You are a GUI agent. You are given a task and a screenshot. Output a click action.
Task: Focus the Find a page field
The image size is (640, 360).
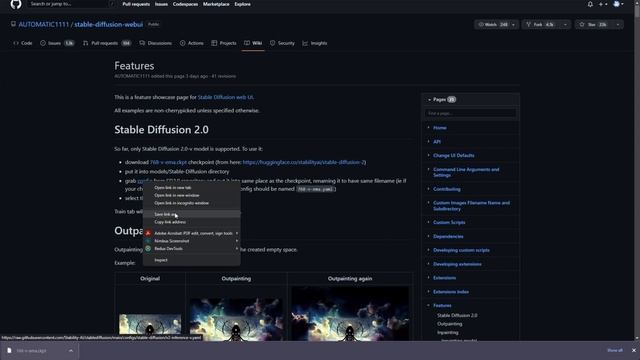(x=470, y=113)
